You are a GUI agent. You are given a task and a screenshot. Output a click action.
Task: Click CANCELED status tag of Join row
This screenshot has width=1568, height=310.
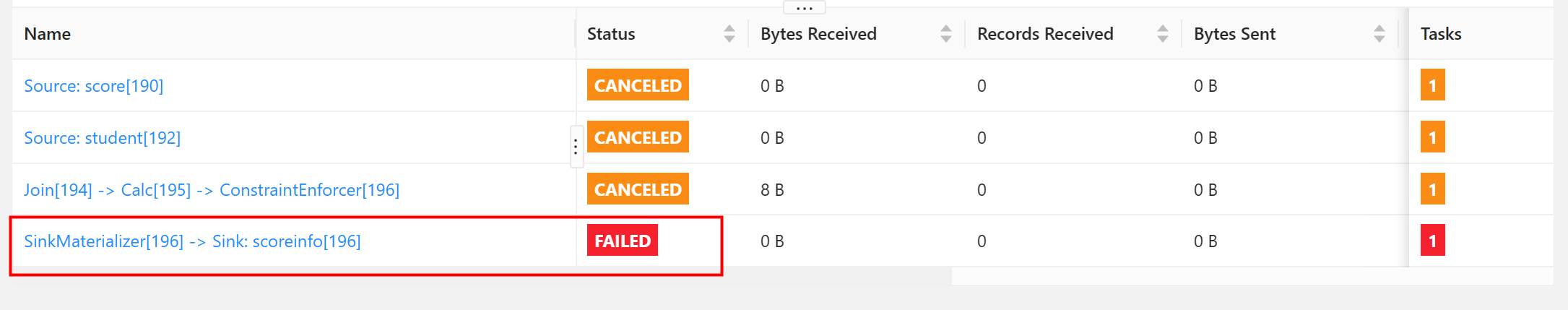pos(638,189)
